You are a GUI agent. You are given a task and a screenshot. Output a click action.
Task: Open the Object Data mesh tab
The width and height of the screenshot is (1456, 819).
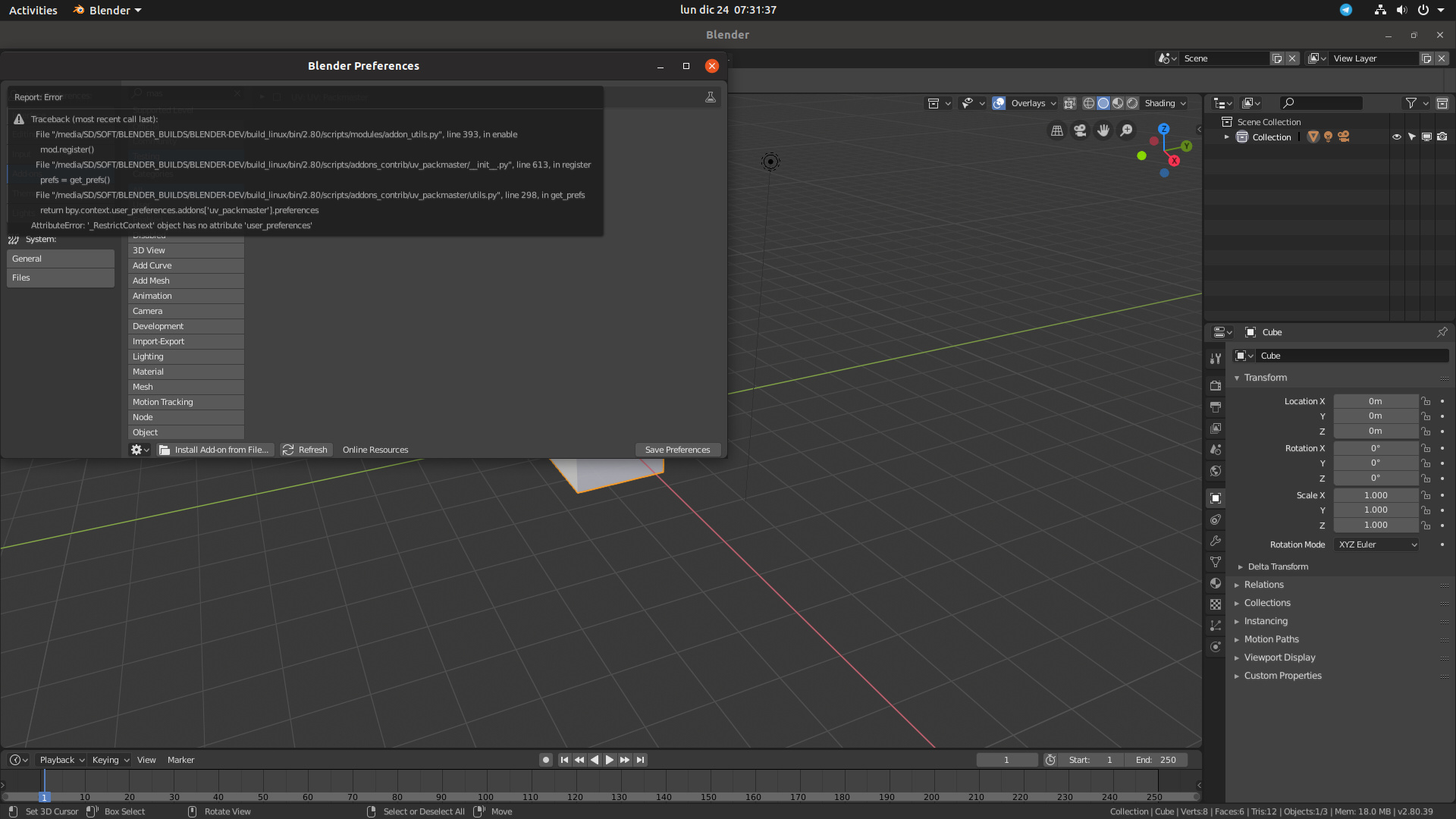pos(1216,562)
